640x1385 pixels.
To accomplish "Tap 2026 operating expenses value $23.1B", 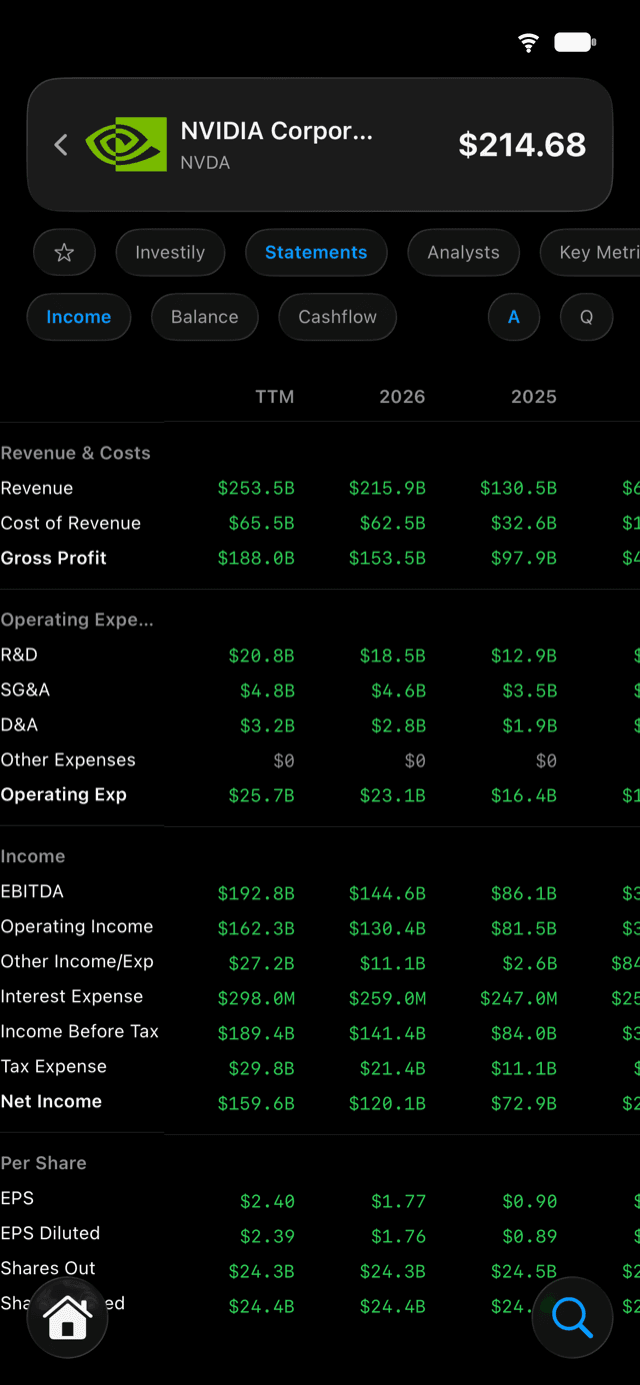I will tap(393, 796).
